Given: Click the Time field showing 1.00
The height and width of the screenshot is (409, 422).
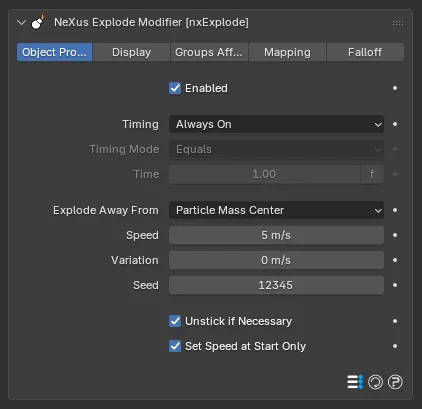Looking at the screenshot, I should pos(265,174).
